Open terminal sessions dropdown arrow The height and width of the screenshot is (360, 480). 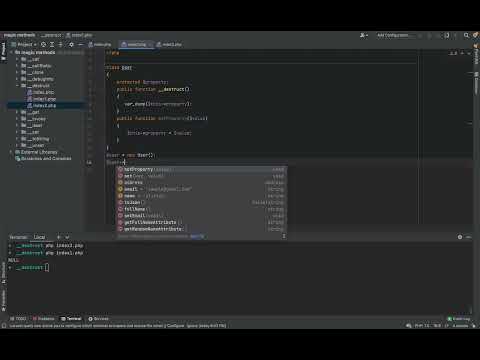(67, 237)
